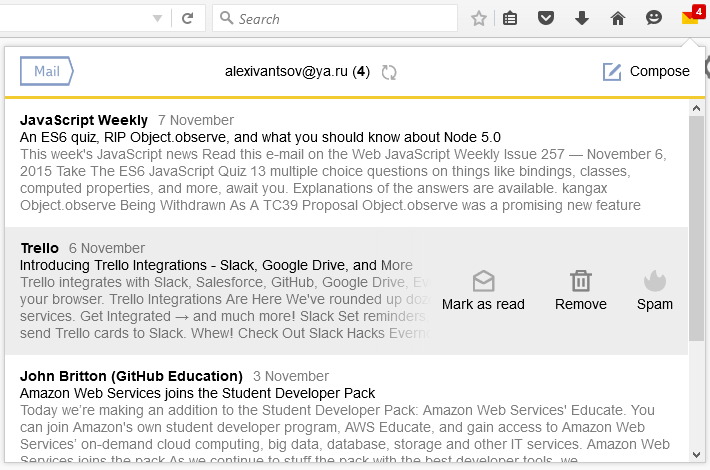Click the JavaScript Weekly message preview text
Screen dimensions: 710x470
[343, 180]
